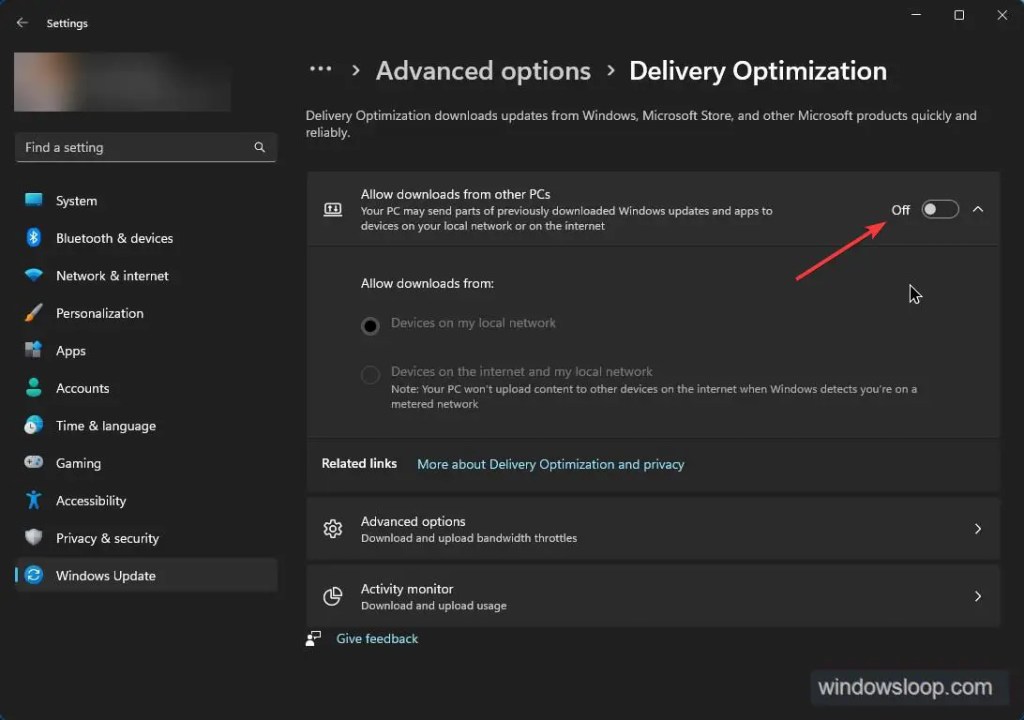The width and height of the screenshot is (1024, 720).
Task: Click the Personalization paintbrush icon
Action: (x=33, y=313)
